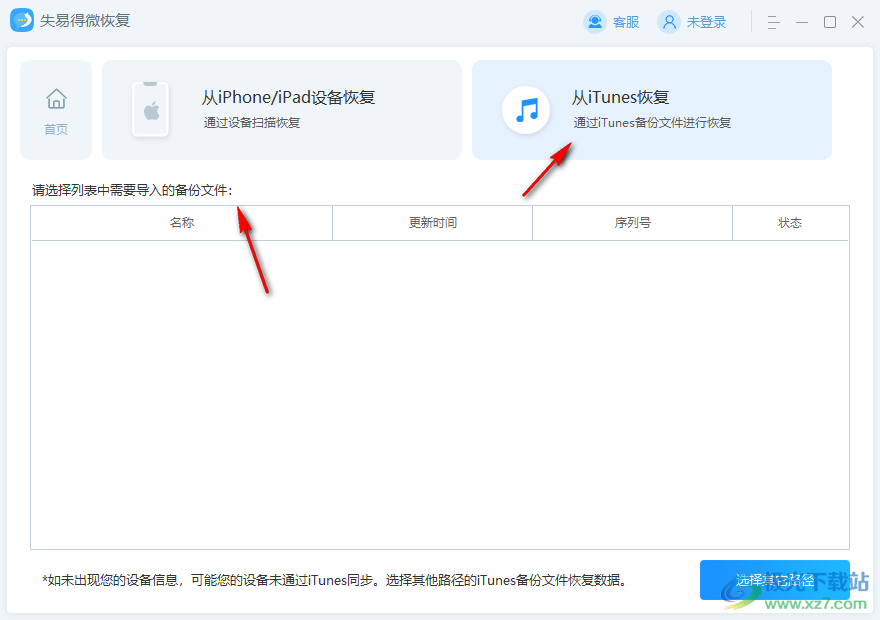Close the application window

pos(858,22)
